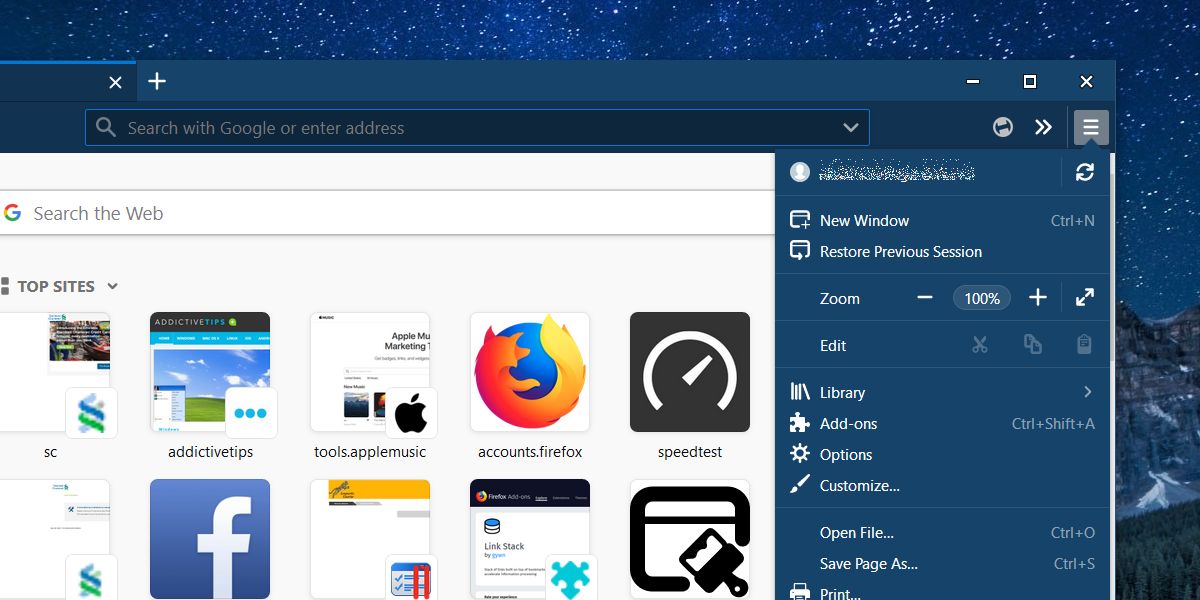Open the Firefox hamburger menu button
Viewport: 1200px width, 600px height.
pos(1091,128)
